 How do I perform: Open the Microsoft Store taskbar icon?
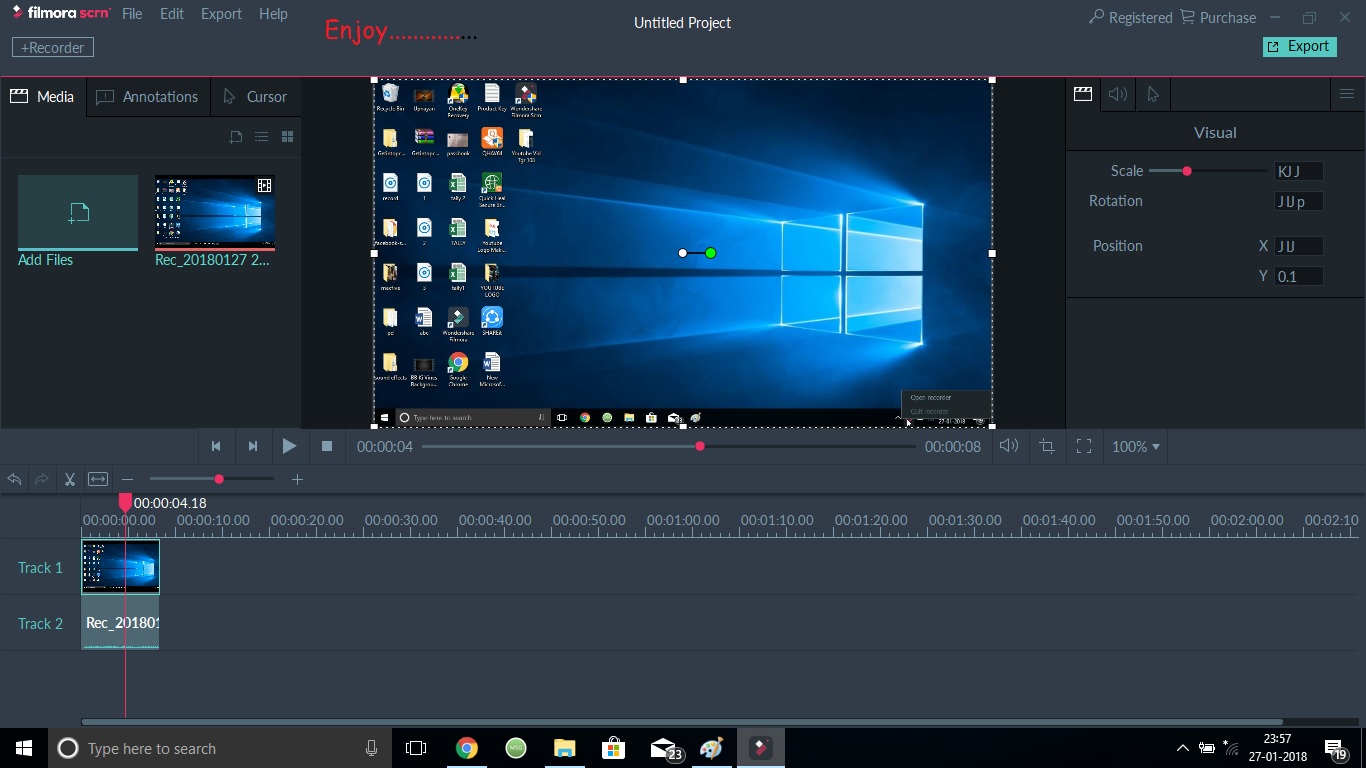pyautogui.click(x=613, y=748)
